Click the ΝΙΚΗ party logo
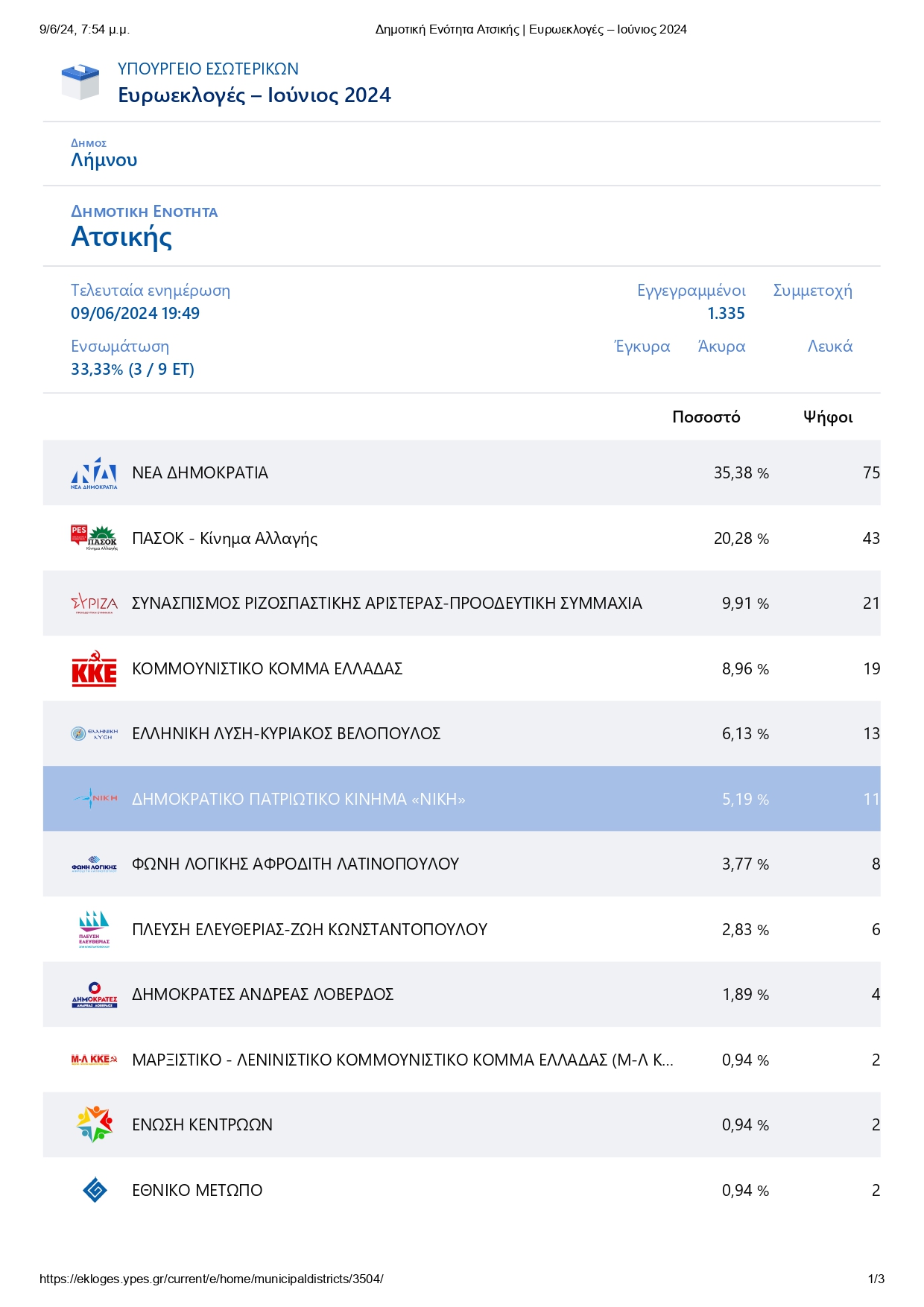Viewport: 924px width, 1307px height. point(94,799)
